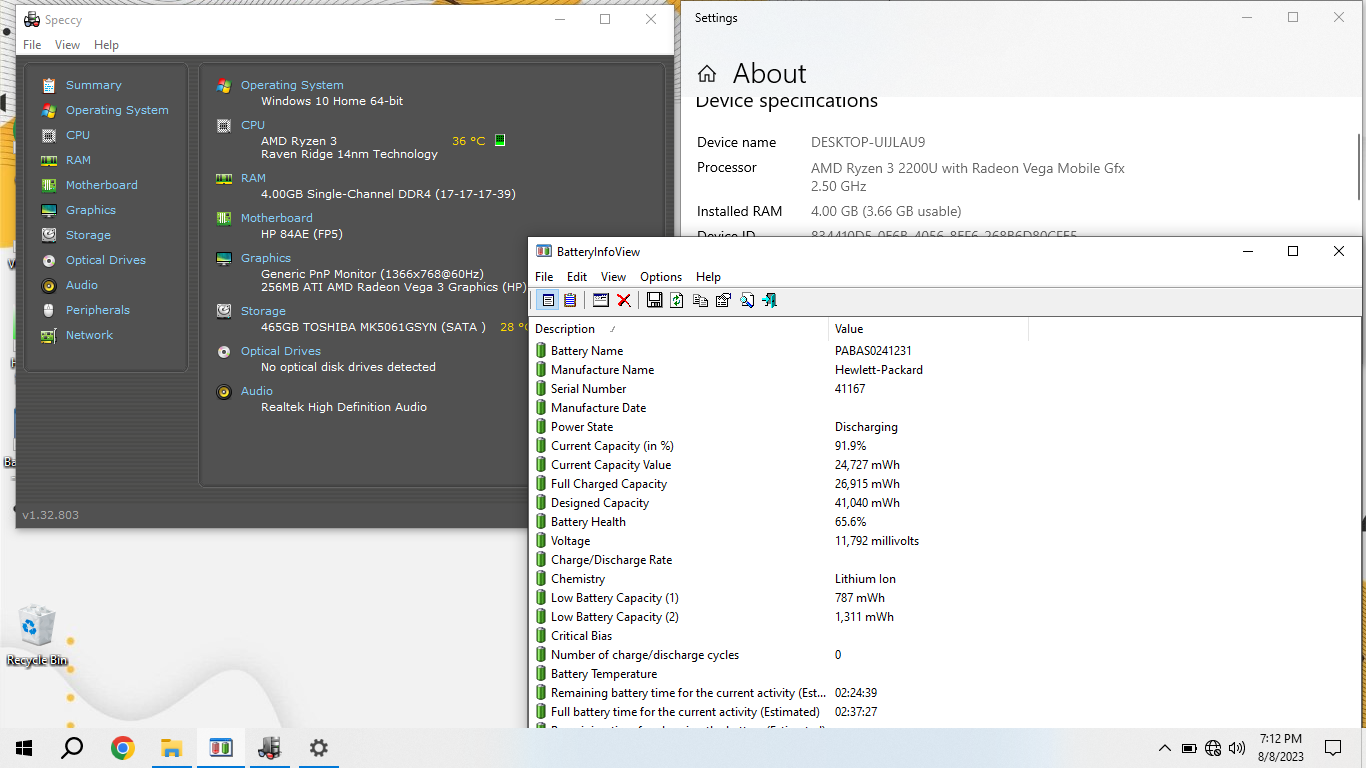Click the Home icon in Settings

tap(707, 74)
